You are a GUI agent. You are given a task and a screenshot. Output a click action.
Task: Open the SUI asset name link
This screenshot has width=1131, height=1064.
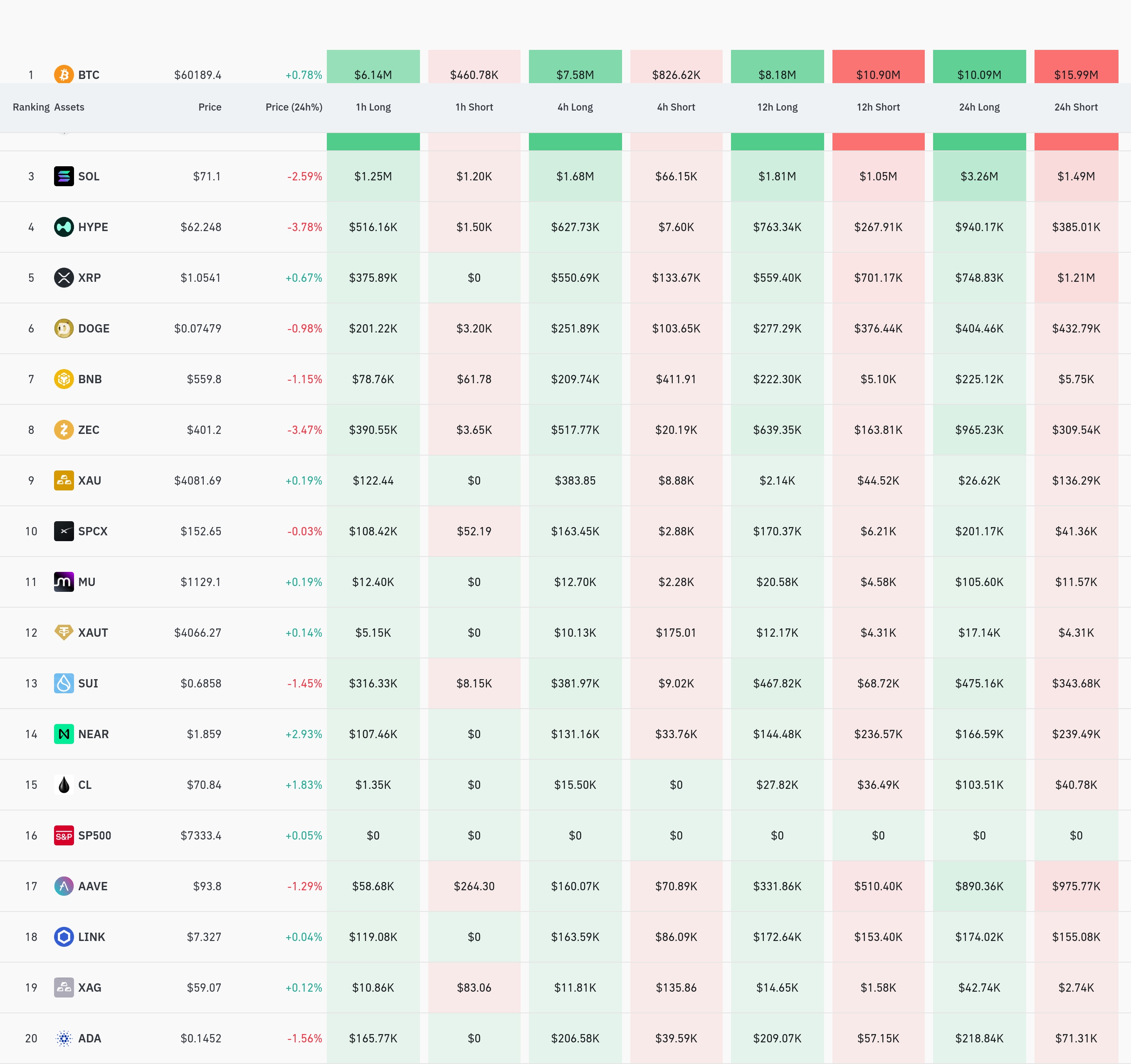tap(88, 683)
